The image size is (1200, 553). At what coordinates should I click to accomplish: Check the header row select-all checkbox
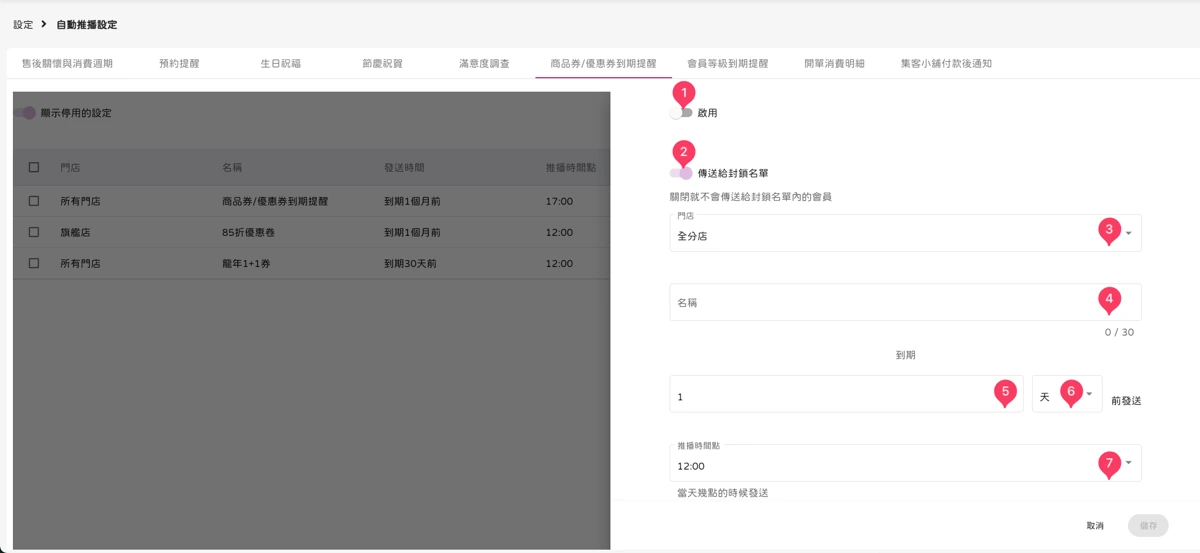point(34,167)
